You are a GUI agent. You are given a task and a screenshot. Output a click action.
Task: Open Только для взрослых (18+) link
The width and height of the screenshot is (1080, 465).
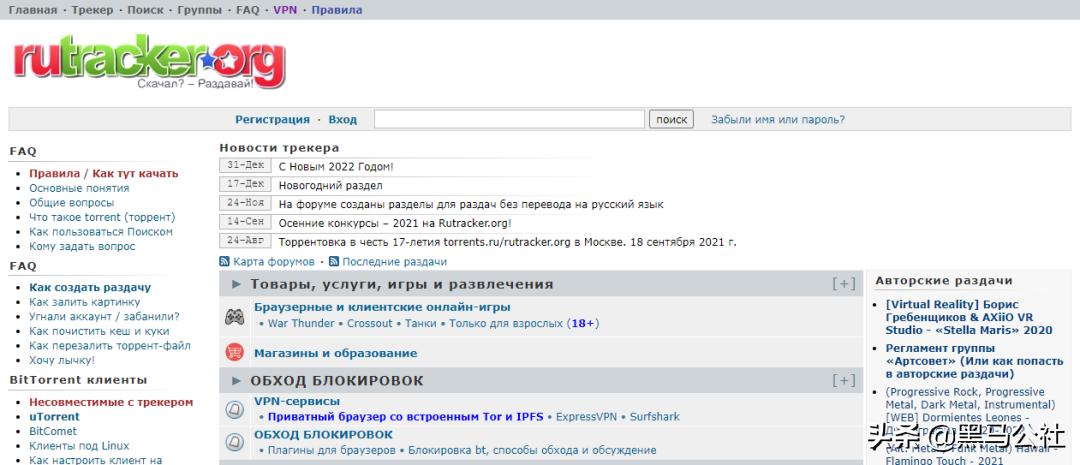[x=524, y=323]
